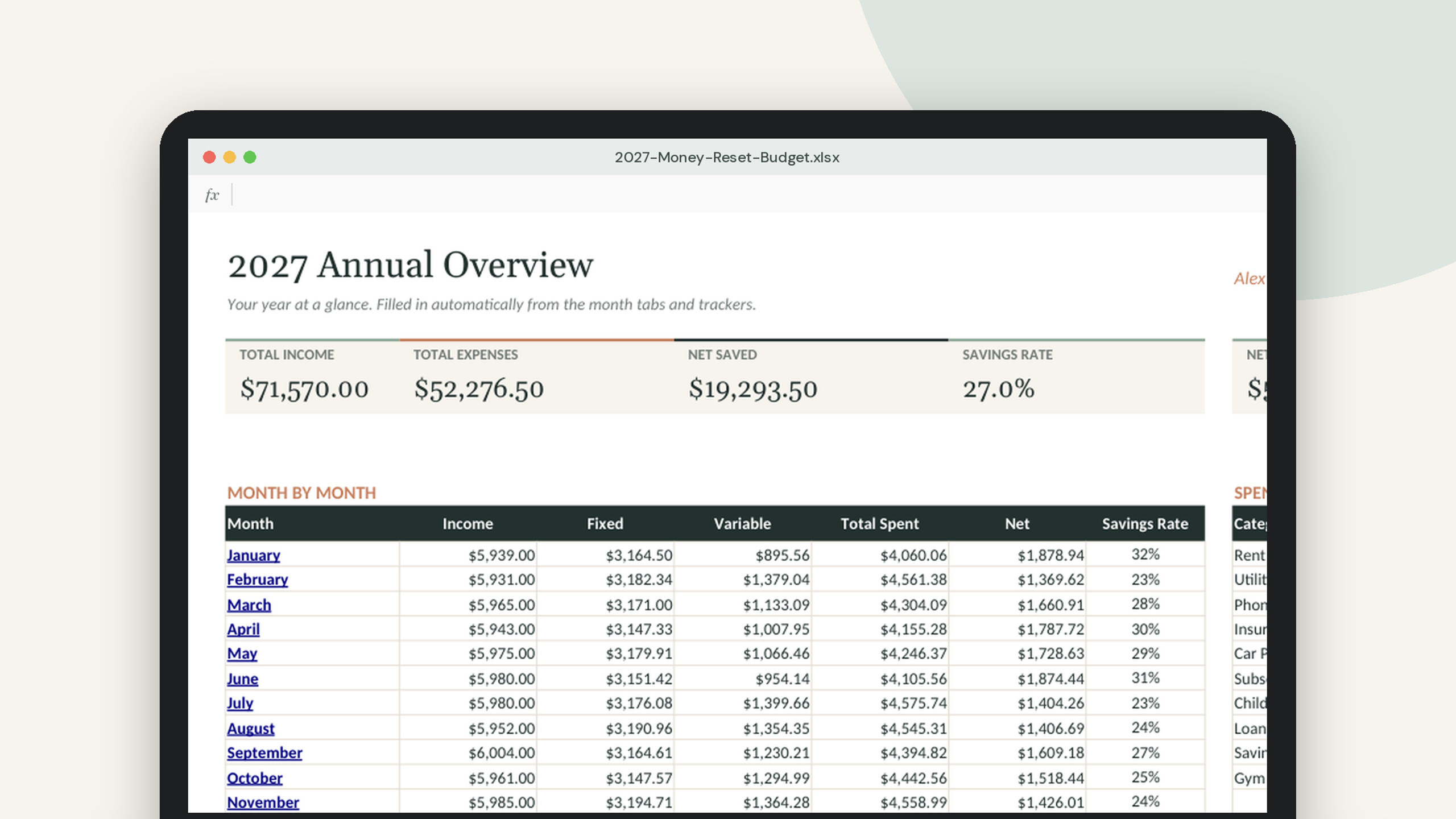The image size is (1456, 819).
Task: Select May net cell $1,728.63
Action: coord(1017,653)
